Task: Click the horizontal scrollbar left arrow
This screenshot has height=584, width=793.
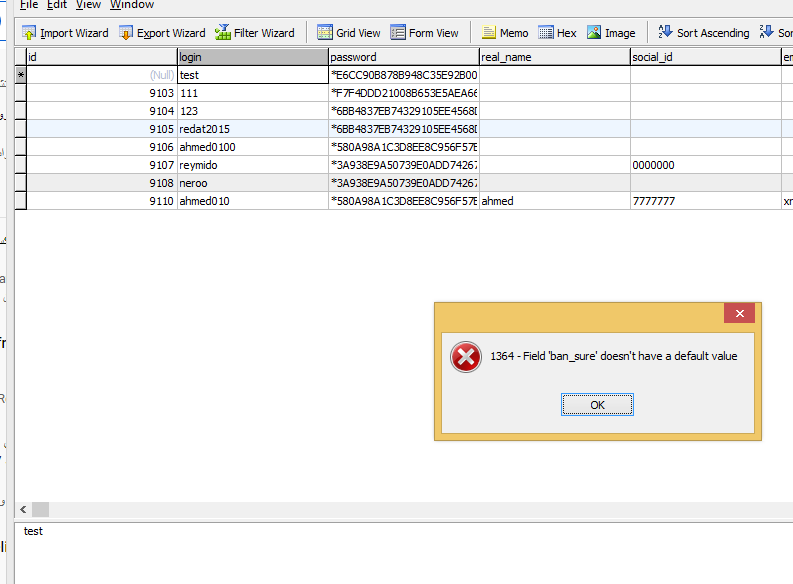Action: (x=23, y=510)
